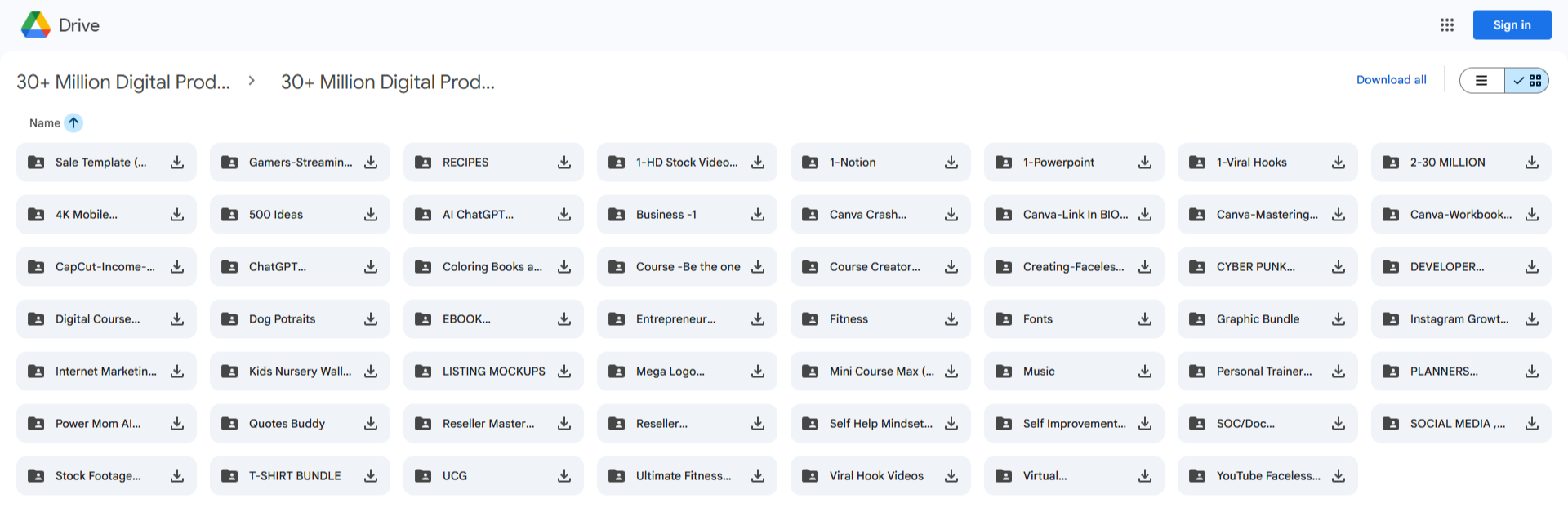Image resolution: width=1568 pixels, height=512 pixels.
Task: Download the YouTube Faceless folder
Action: 1339,476
